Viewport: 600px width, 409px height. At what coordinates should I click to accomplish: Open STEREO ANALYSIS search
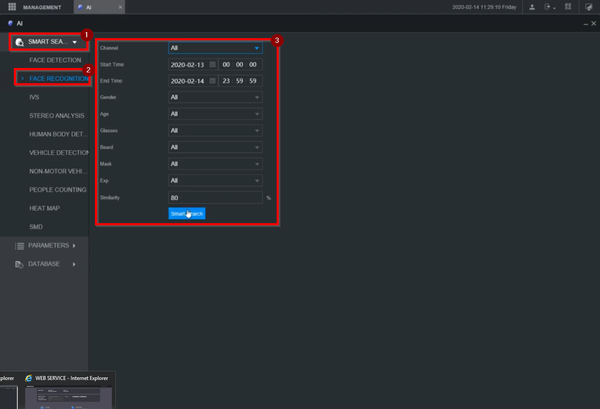(57, 116)
